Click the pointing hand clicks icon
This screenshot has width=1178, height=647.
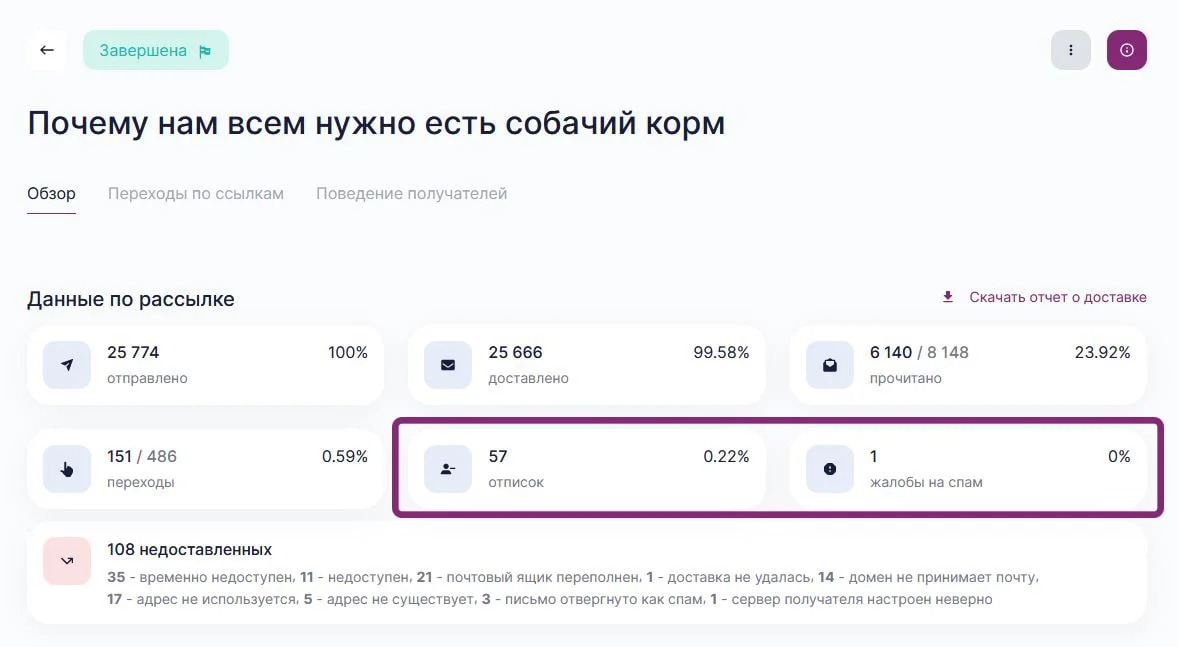point(67,469)
